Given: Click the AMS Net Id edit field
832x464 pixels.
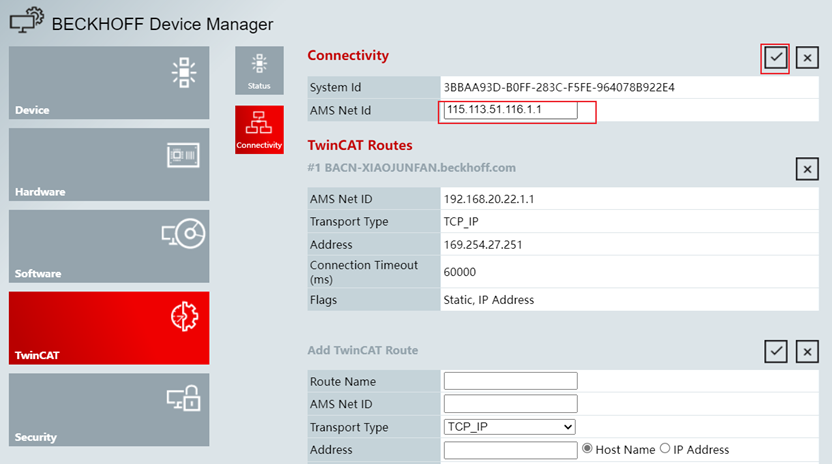Looking at the screenshot, I should (x=510, y=110).
